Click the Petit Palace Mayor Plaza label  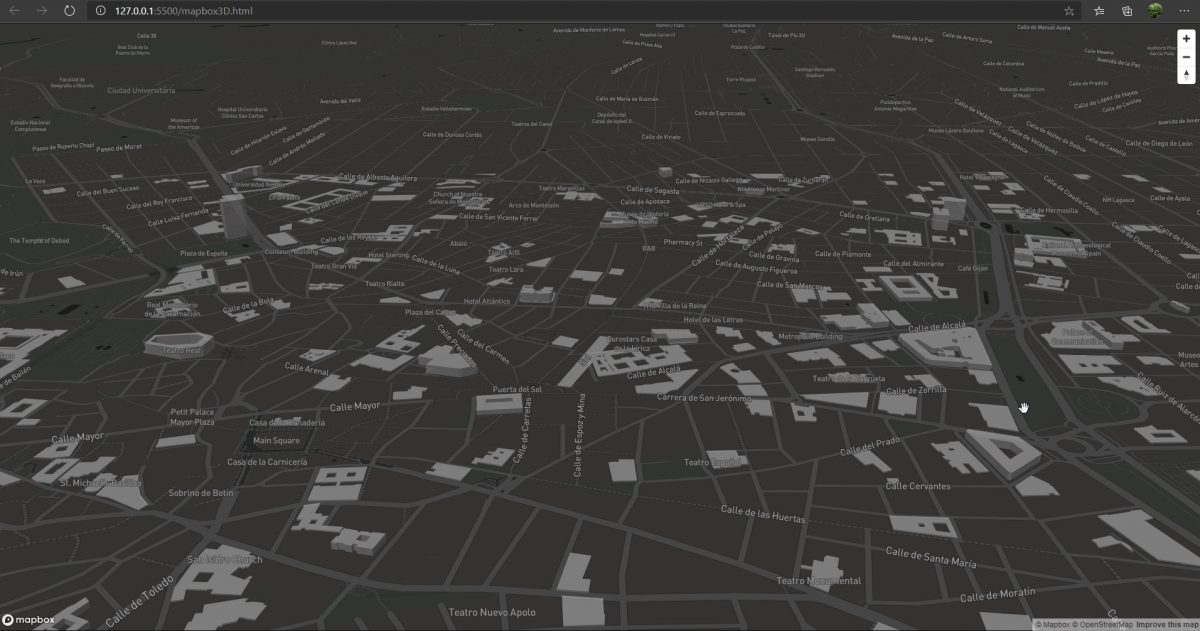[192, 417]
